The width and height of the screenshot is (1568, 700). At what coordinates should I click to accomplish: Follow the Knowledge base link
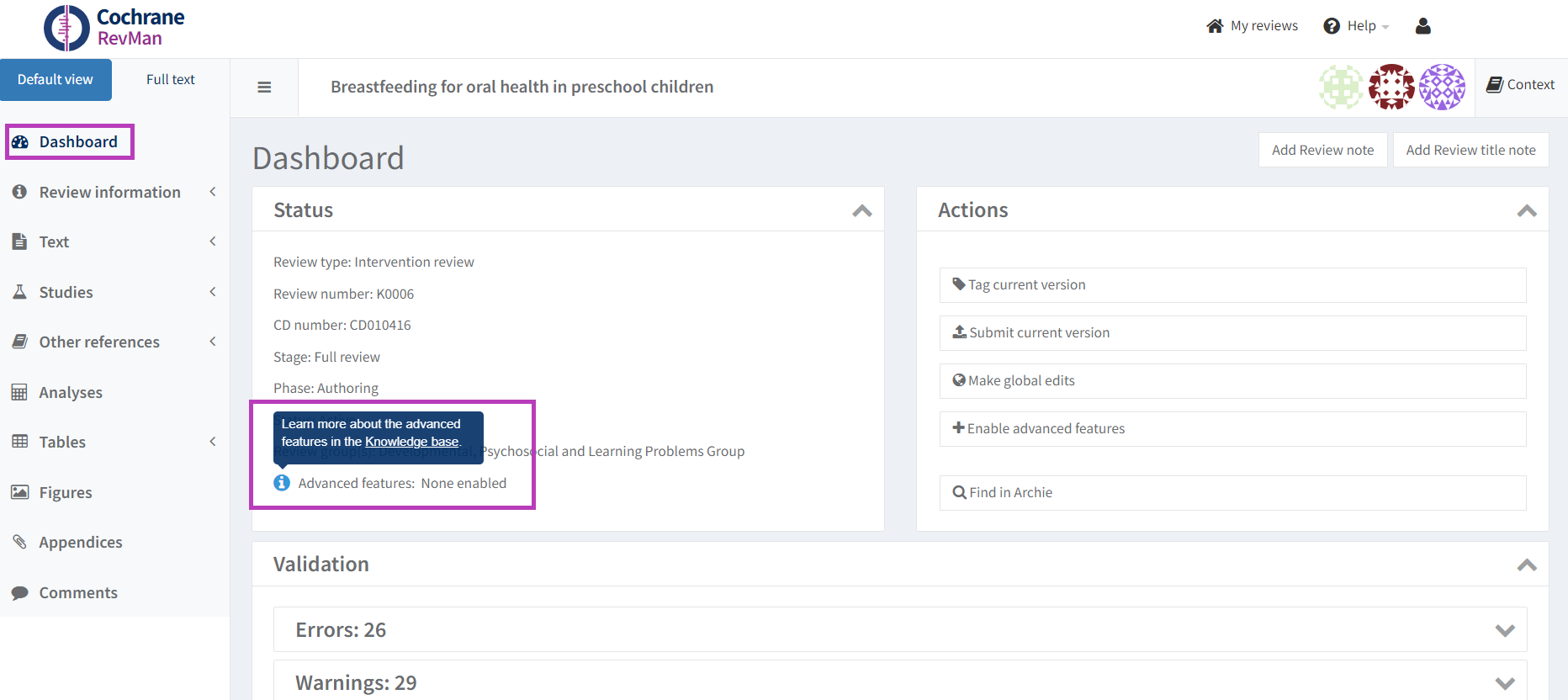tap(411, 442)
